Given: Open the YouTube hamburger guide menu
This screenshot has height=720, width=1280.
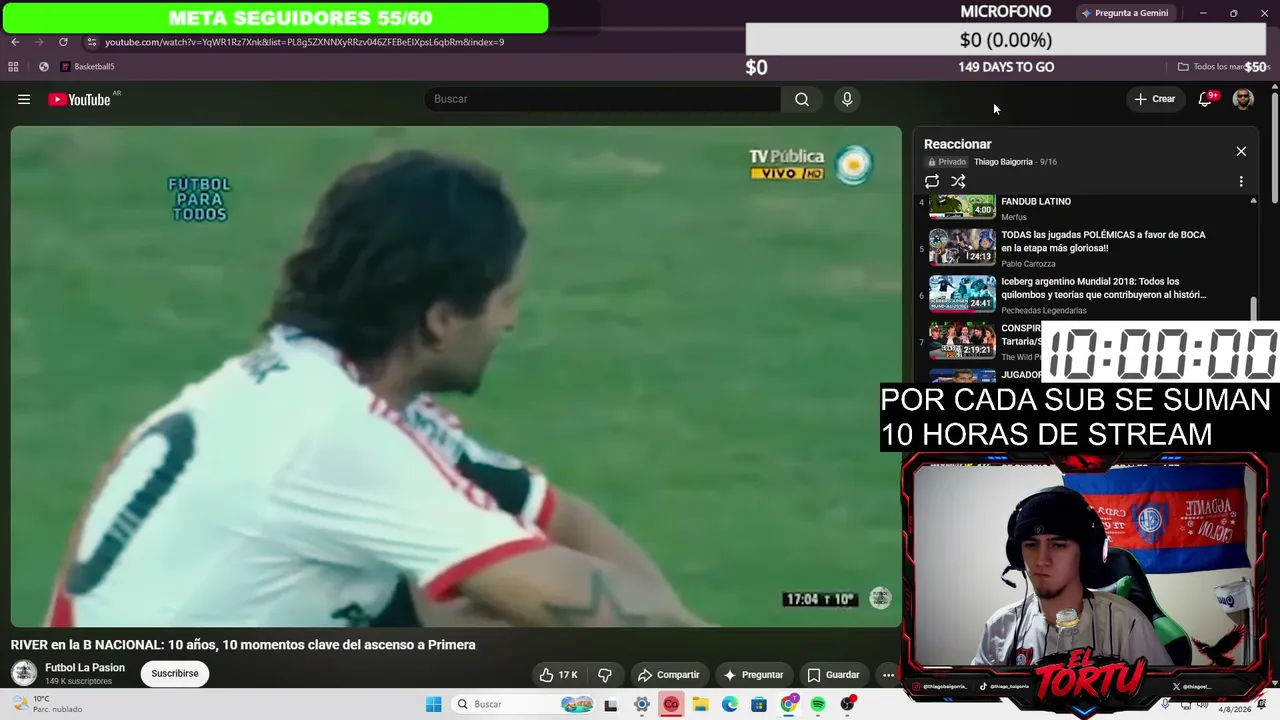Looking at the screenshot, I should pyautogui.click(x=24, y=99).
